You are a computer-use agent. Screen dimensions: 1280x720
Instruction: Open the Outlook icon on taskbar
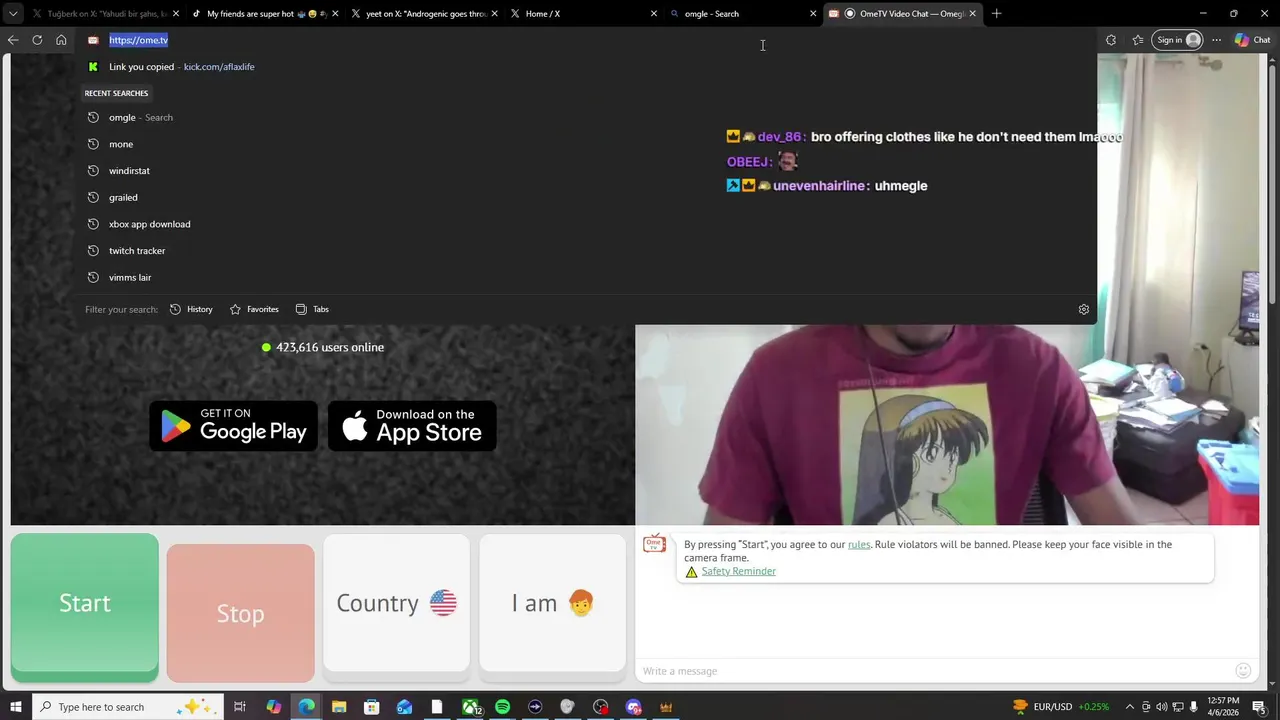[x=404, y=707]
